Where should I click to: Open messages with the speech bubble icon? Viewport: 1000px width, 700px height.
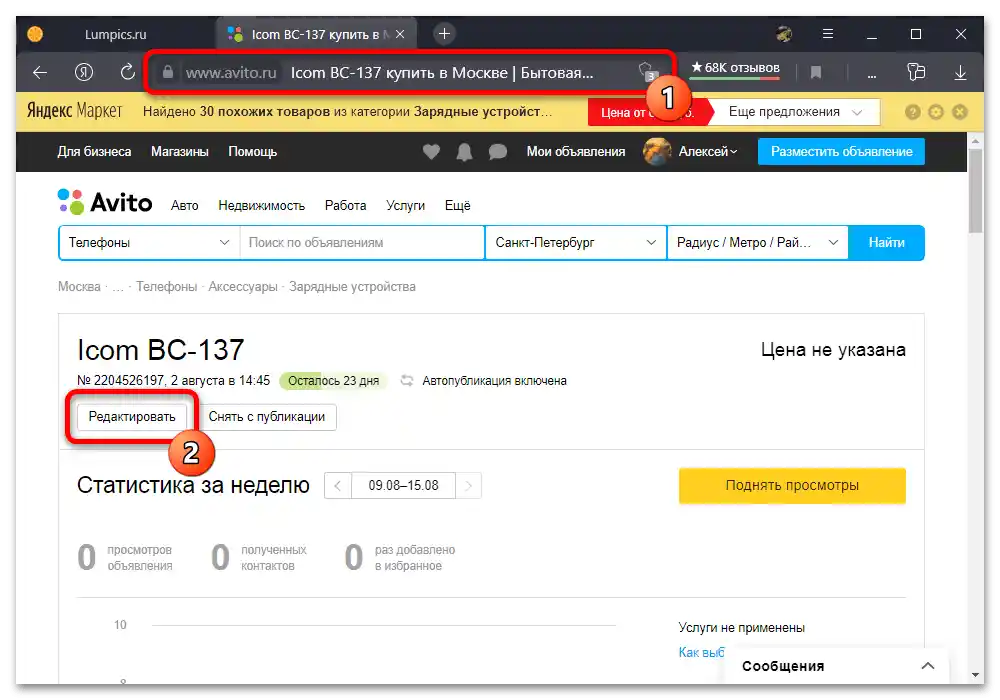(x=497, y=152)
